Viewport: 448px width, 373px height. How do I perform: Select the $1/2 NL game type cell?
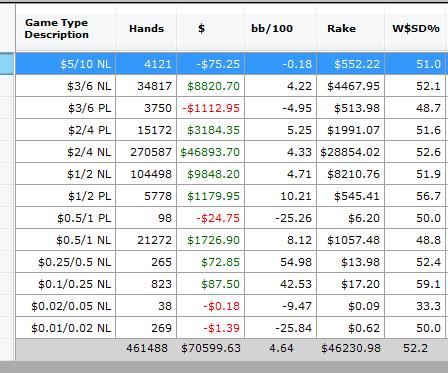tap(66, 174)
